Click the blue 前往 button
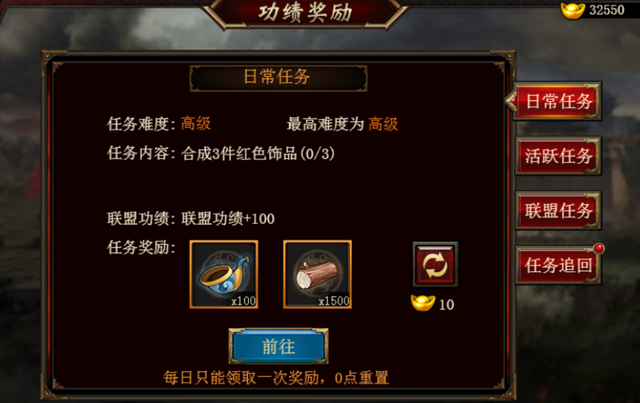The height and width of the screenshot is (403, 640). (x=278, y=347)
